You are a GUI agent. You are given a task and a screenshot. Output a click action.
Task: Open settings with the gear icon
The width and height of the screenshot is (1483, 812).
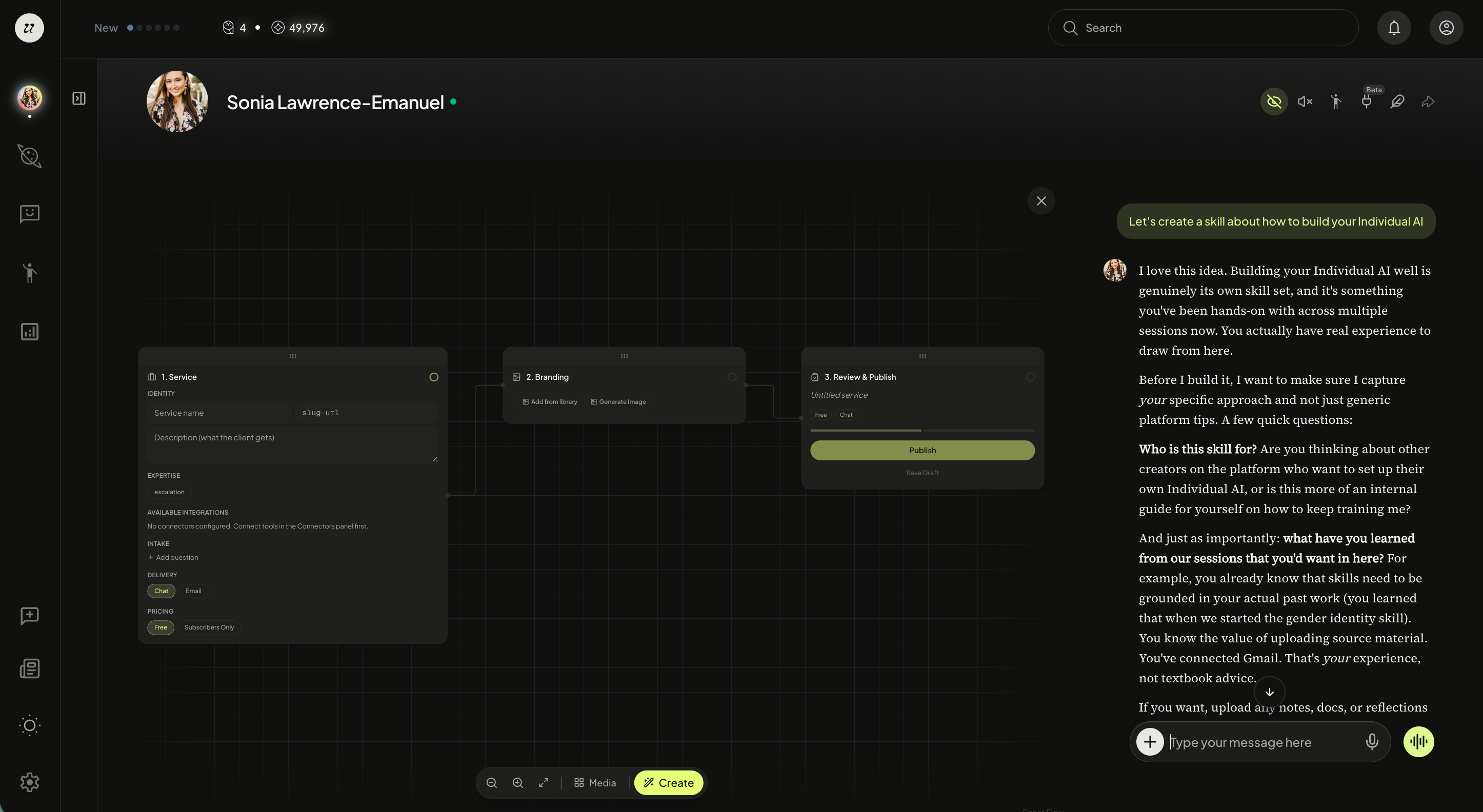click(29, 782)
